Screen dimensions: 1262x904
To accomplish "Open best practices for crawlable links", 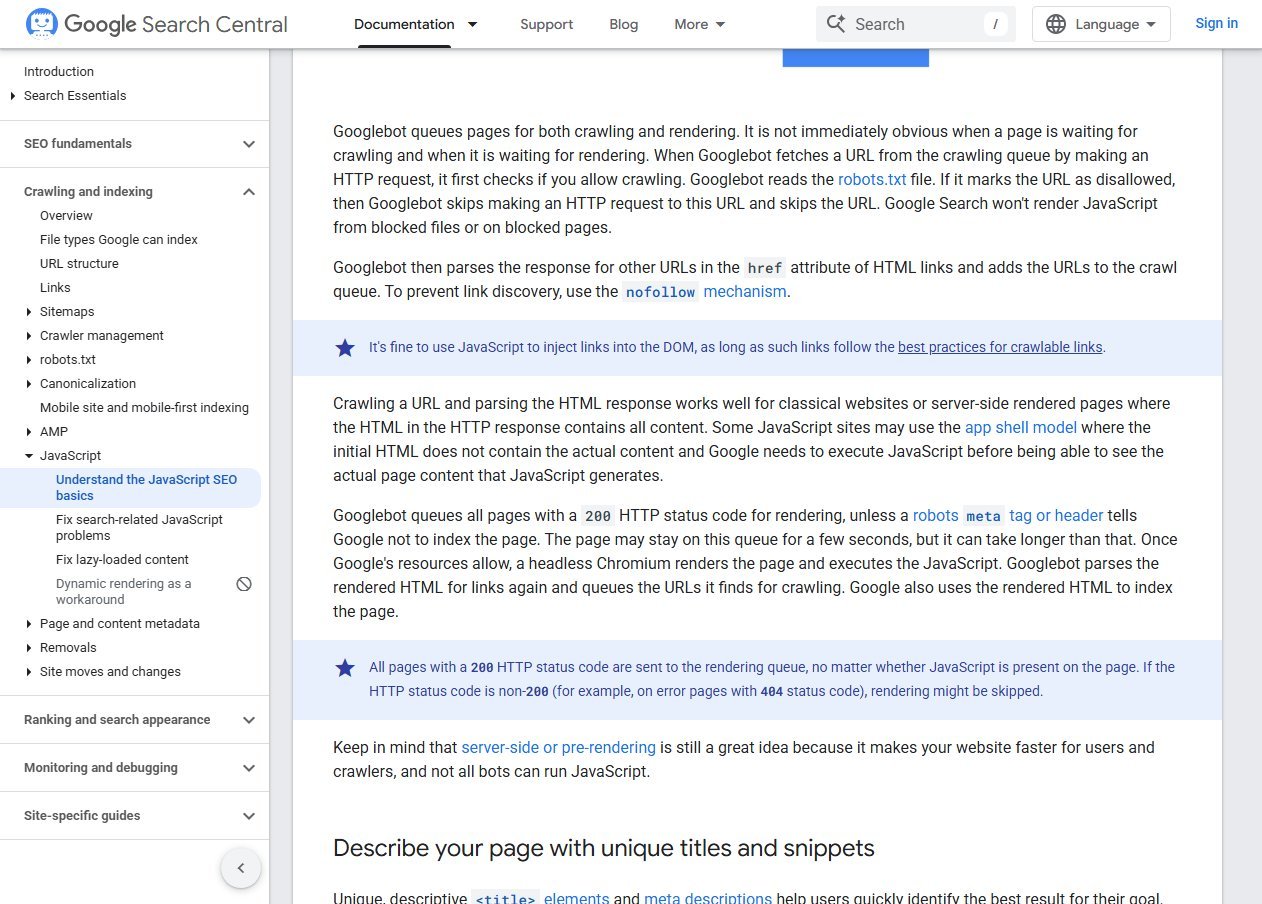I will [x=1000, y=348].
